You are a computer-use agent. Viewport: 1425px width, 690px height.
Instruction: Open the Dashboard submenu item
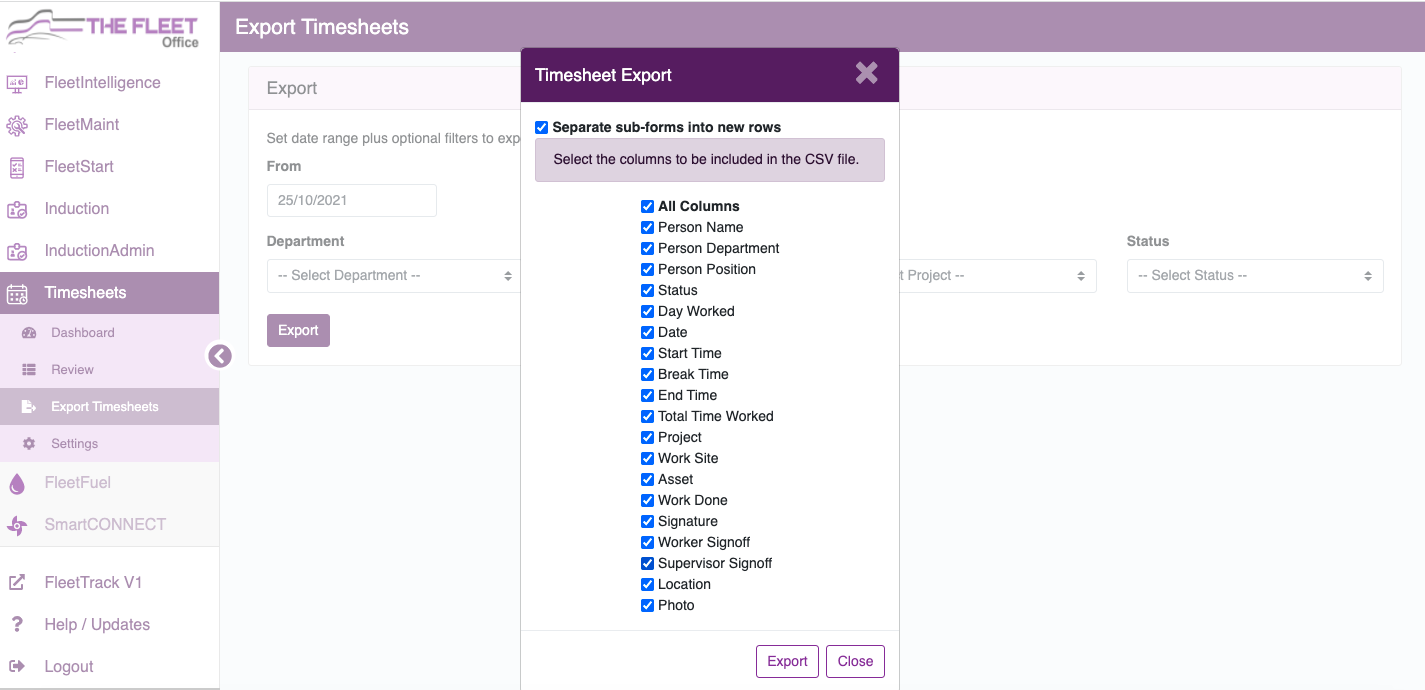coord(83,333)
